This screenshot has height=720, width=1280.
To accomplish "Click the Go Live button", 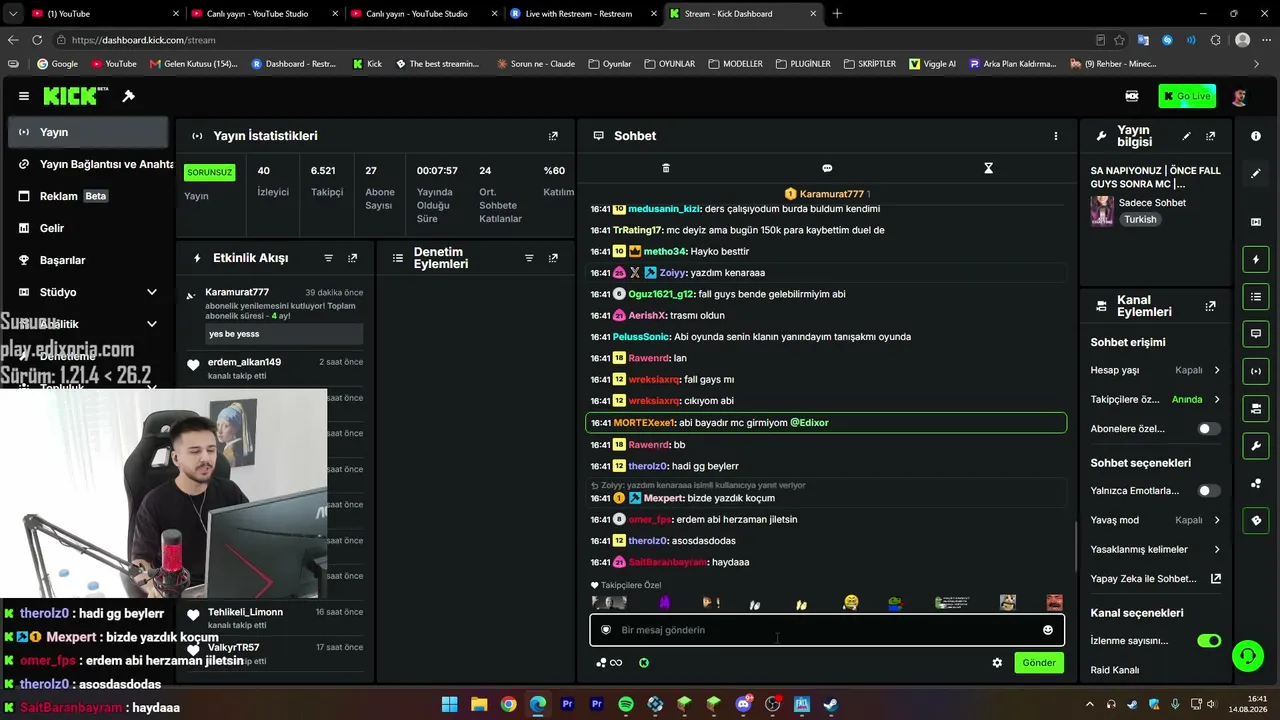I will [1187, 96].
